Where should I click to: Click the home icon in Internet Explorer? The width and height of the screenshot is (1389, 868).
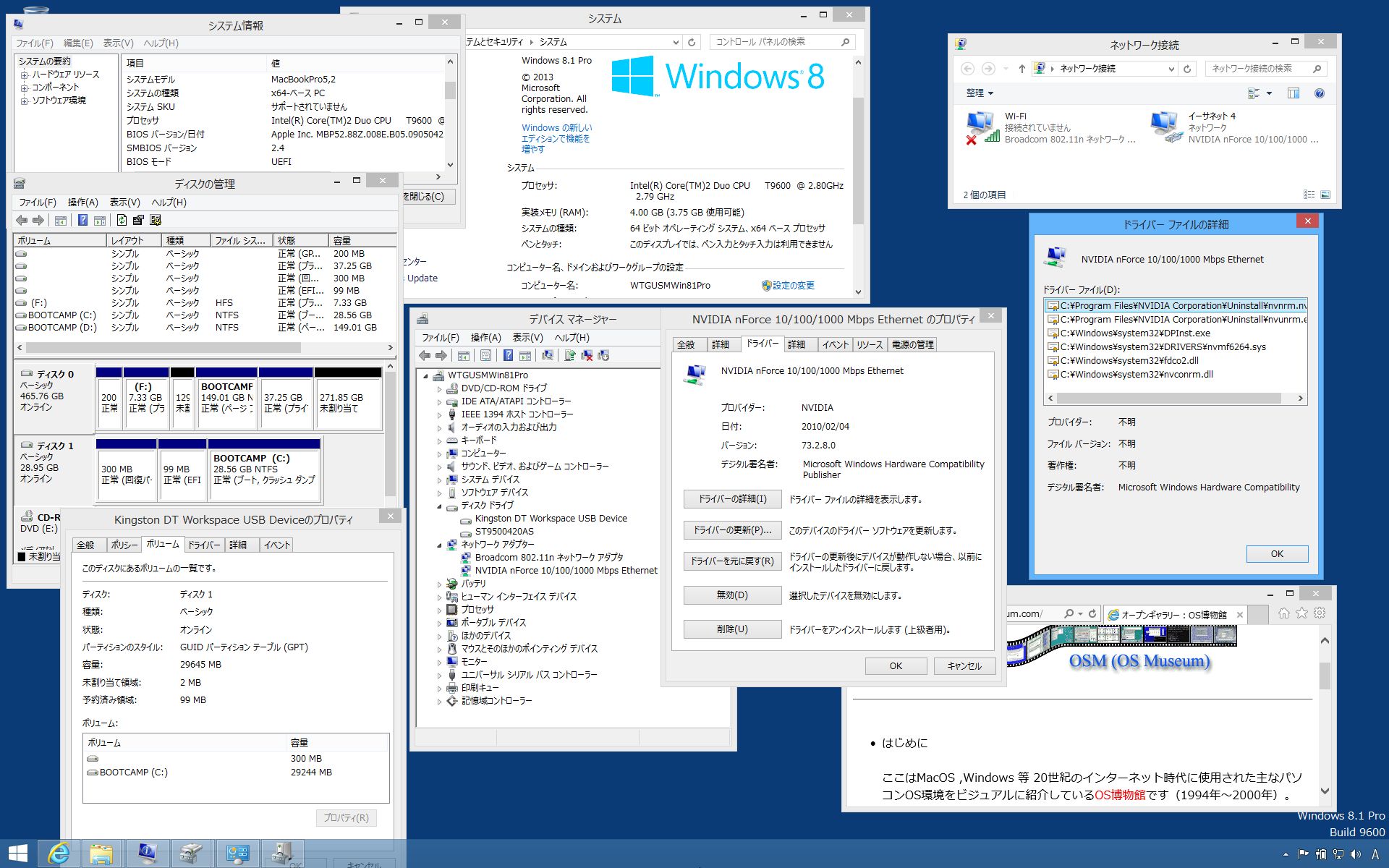point(1284,613)
